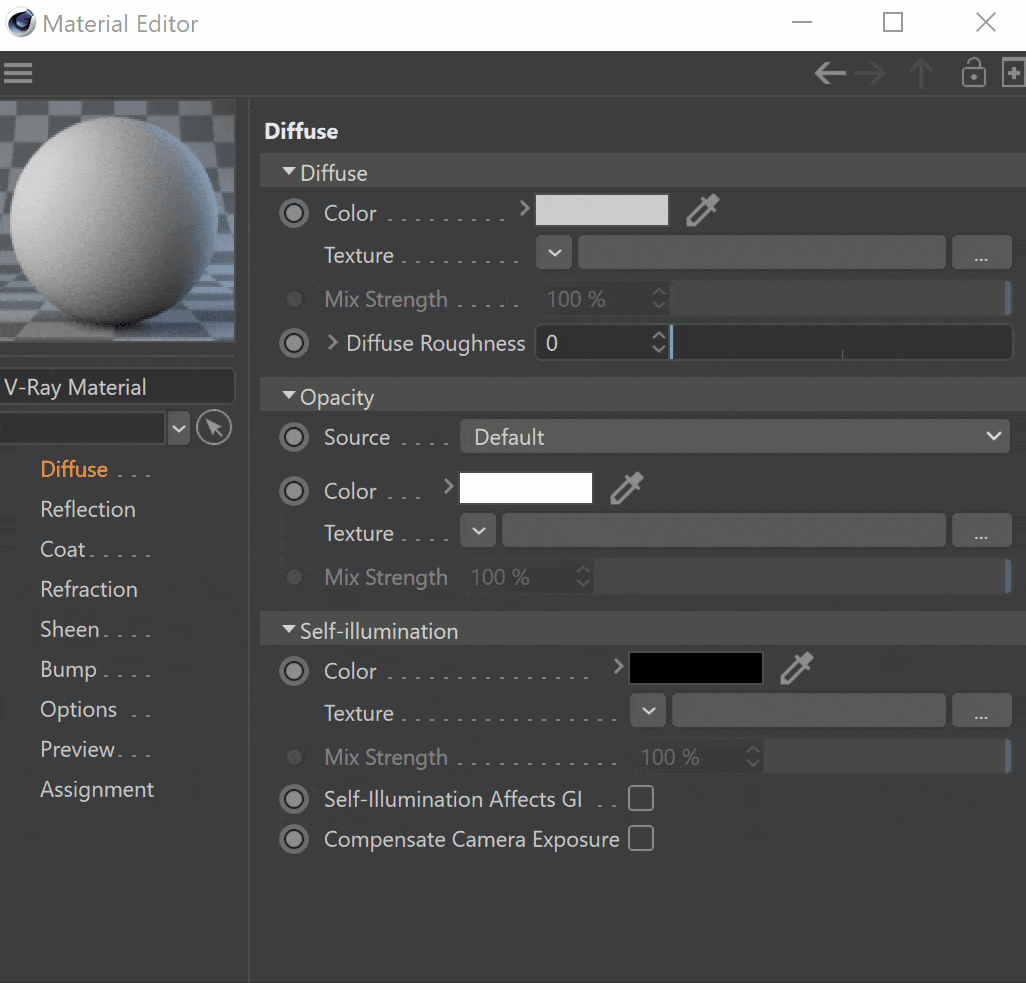Switch to the Reflection channel

[x=88, y=509]
